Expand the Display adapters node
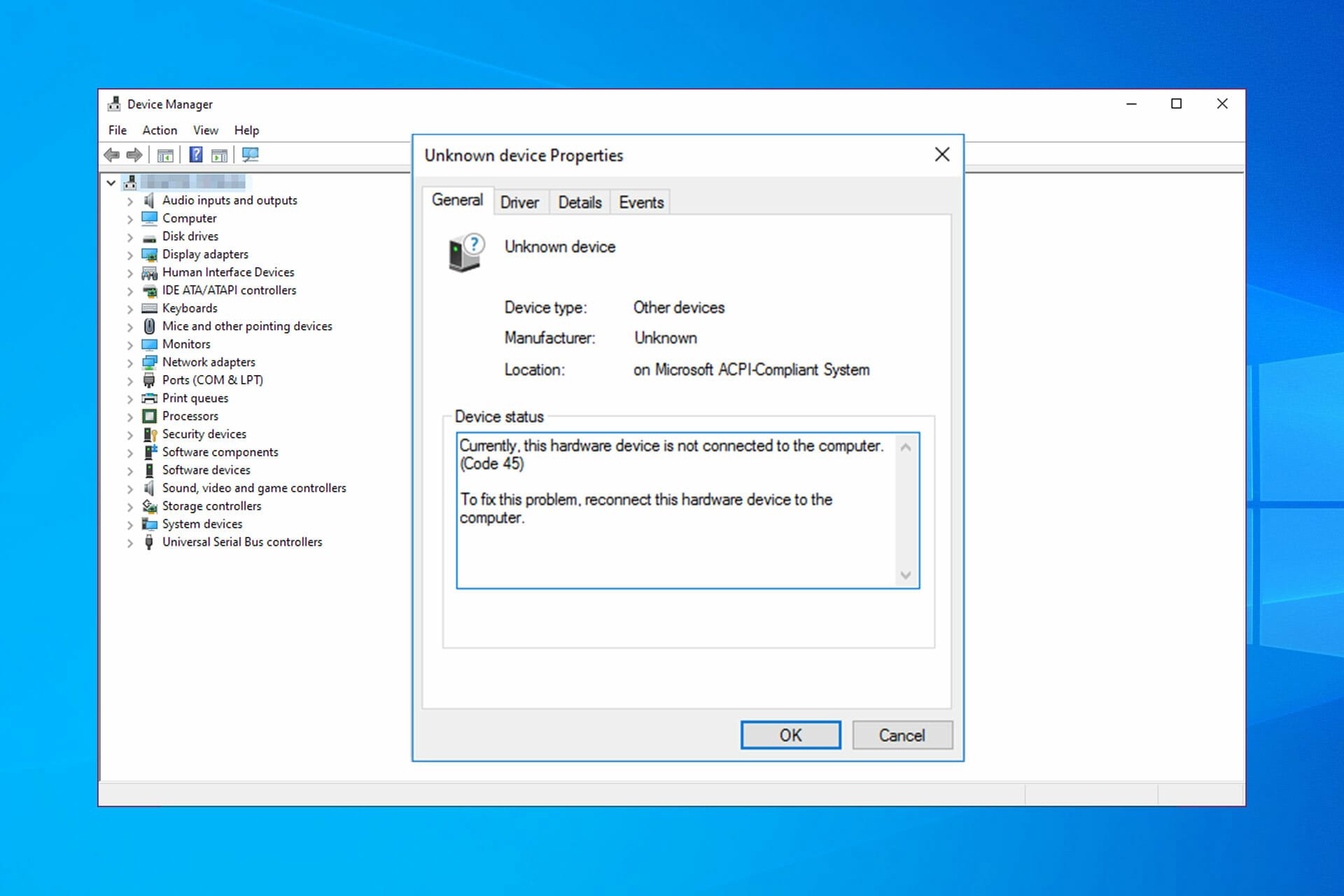 [130, 255]
